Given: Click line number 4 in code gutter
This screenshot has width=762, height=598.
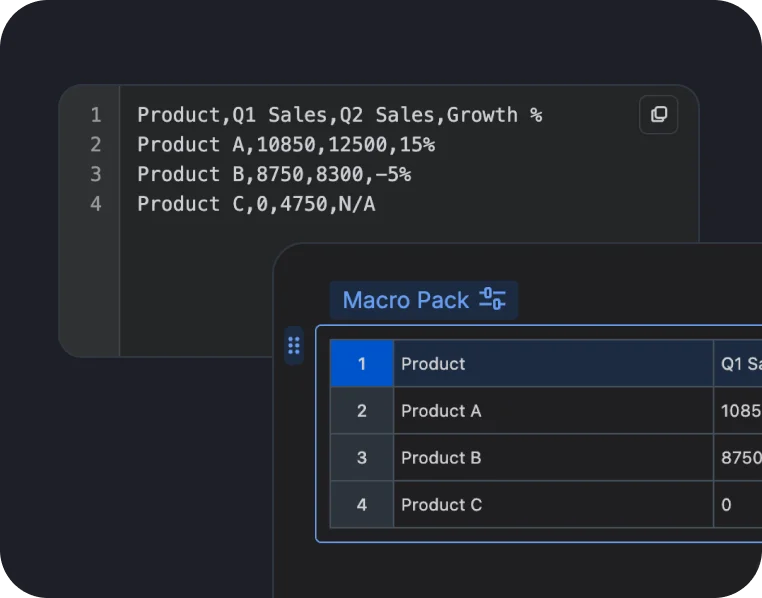Looking at the screenshot, I should point(96,204).
